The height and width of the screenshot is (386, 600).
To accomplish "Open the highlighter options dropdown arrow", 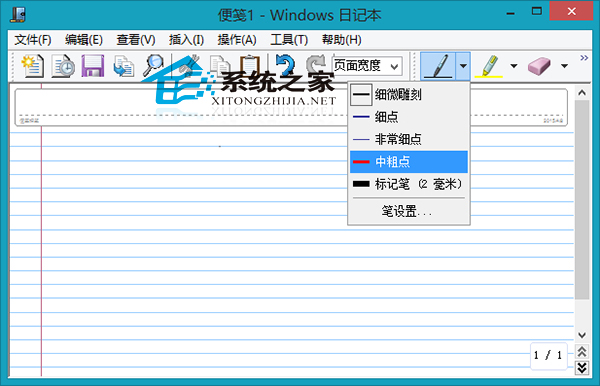I will [514, 66].
